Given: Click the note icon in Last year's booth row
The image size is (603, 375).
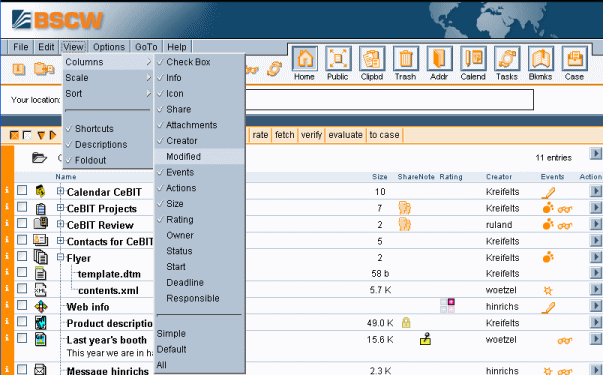Looking at the screenshot, I should pyautogui.click(x=425, y=339).
